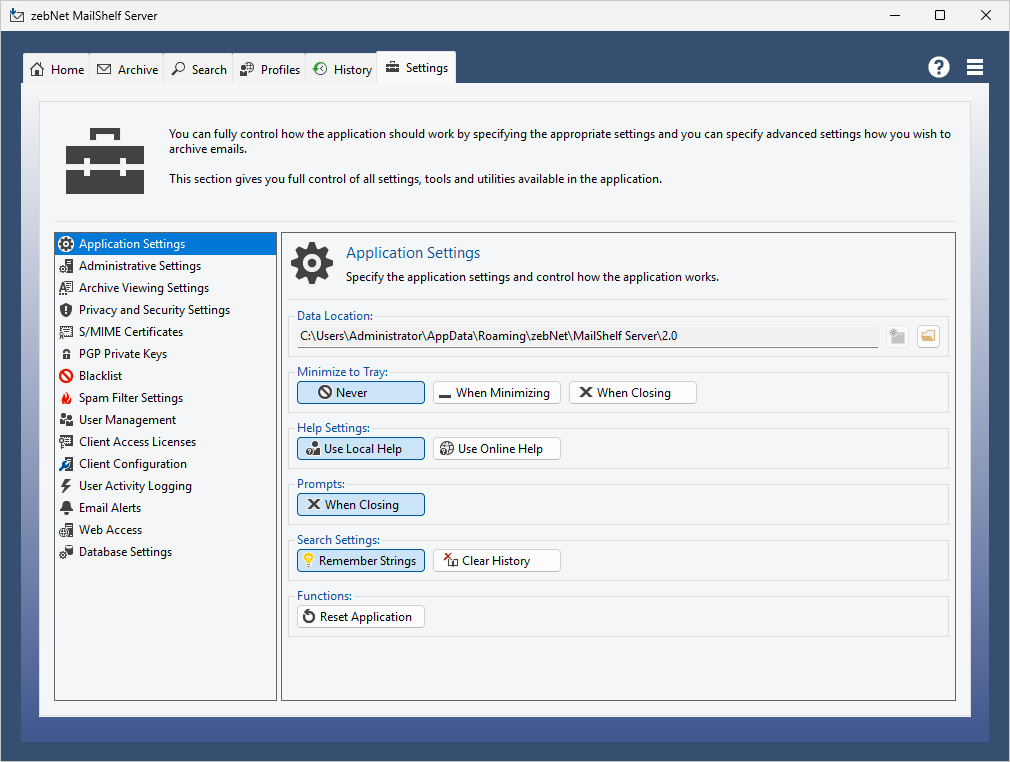Viewport: 1010px width, 762px height.
Task: Toggle Remember Strings search setting
Action: (x=361, y=561)
